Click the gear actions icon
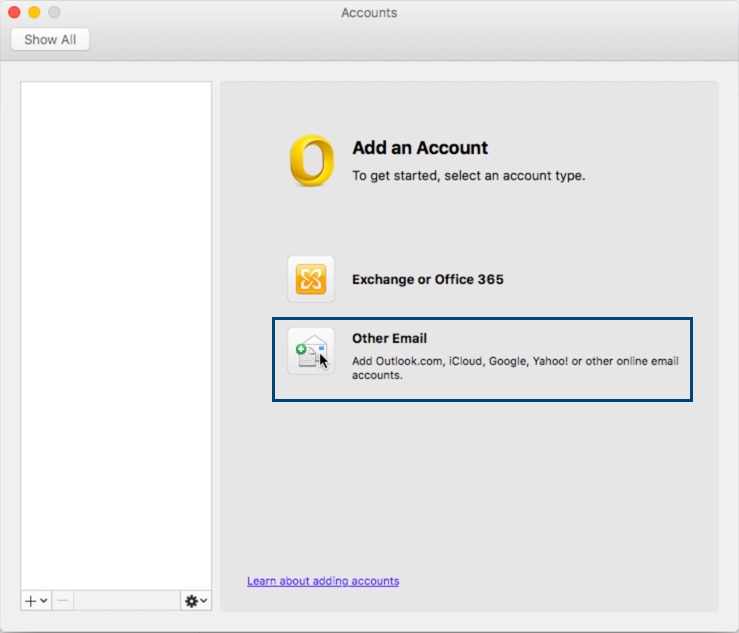Image resolution: width=739 pixels, height=633 pixels. [191, 600]
